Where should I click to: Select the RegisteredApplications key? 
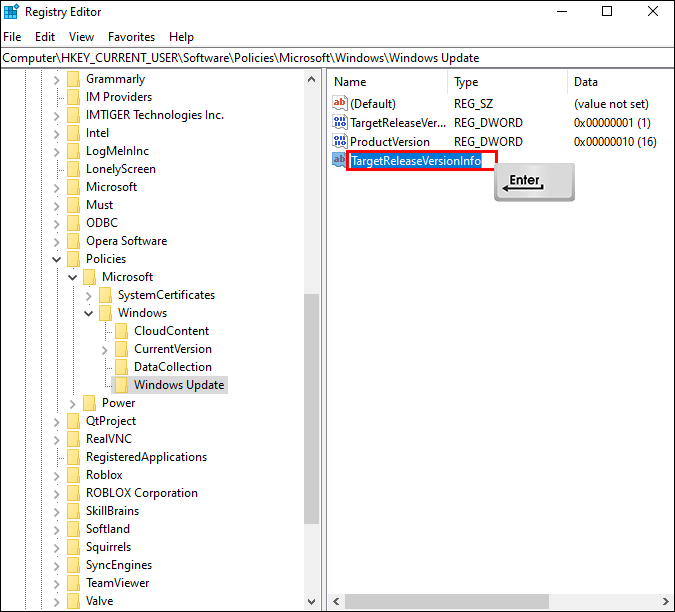146,457
